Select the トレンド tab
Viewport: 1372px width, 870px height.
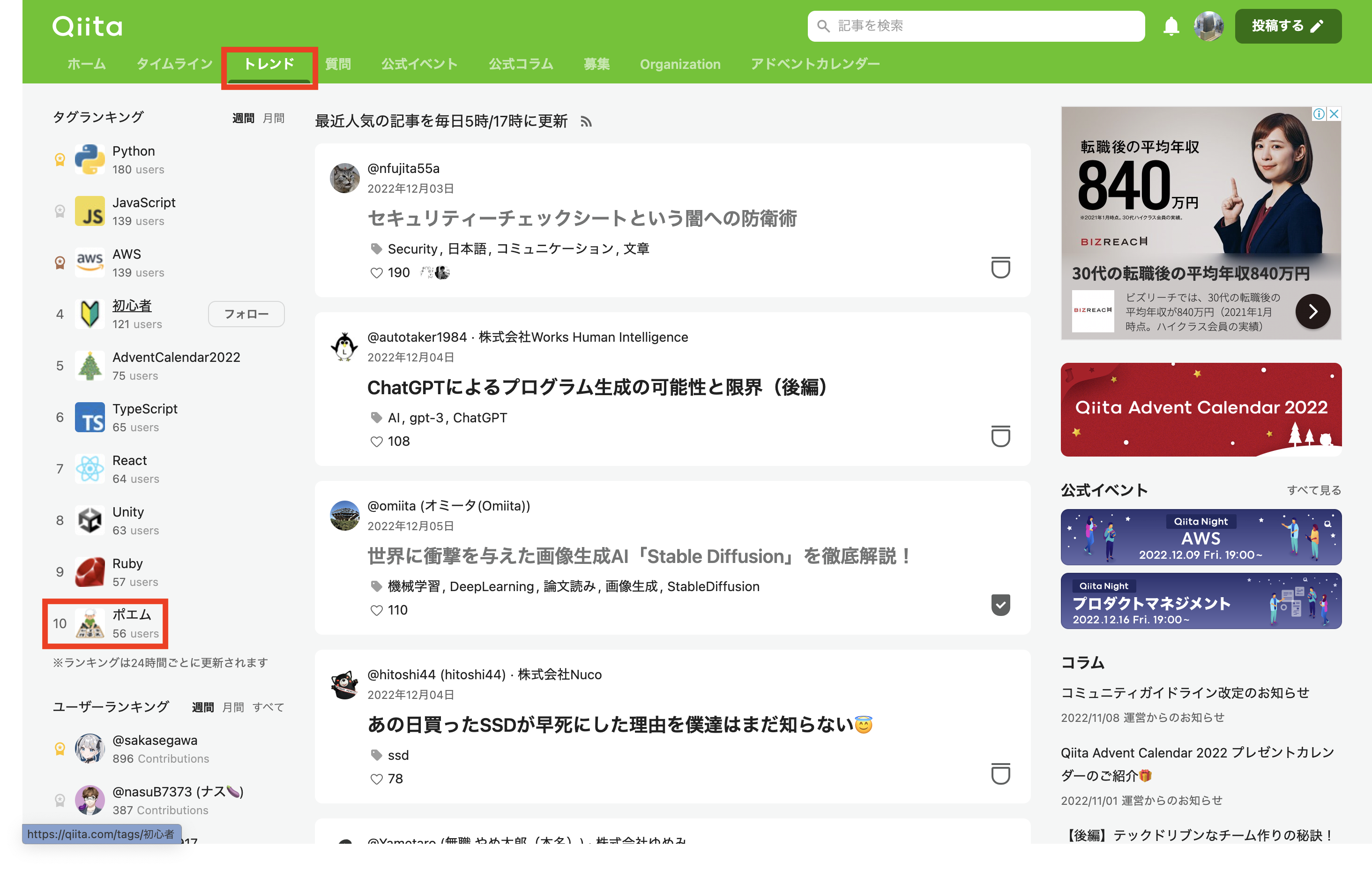(269, 64)
